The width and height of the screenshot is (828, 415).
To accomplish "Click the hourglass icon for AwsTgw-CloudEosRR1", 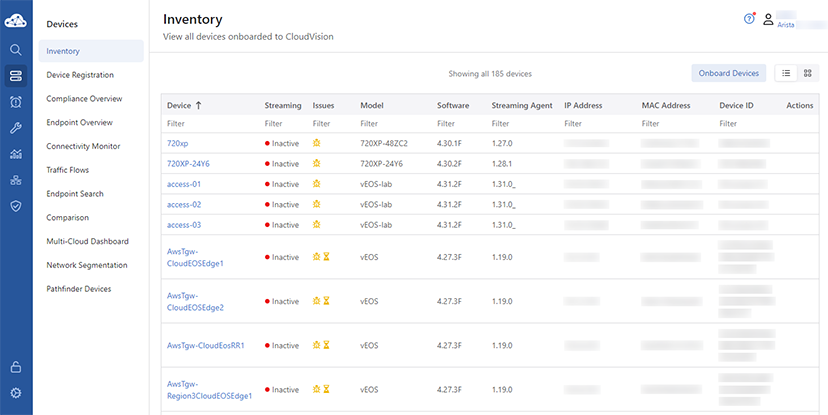I will coord(327,345).
